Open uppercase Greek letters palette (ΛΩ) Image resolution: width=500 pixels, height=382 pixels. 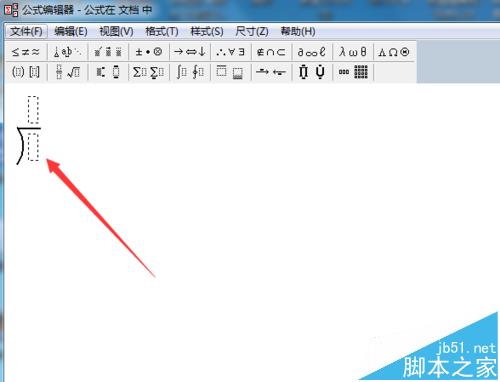coord(394,52)
